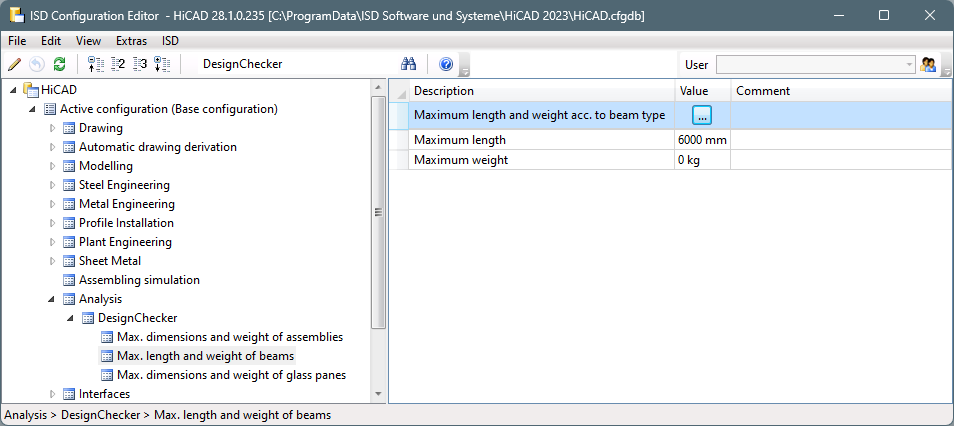Screen dimensions: 954x426
Task: Click the Active configuration list icon
Action: coord(50,110)
